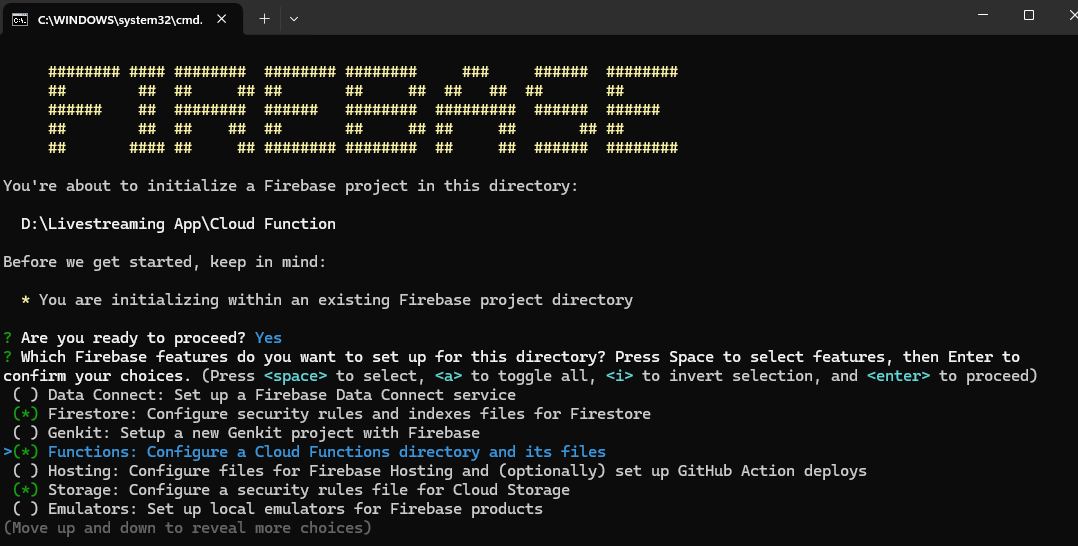Click the blue Yes answer text

pos(268,338)
